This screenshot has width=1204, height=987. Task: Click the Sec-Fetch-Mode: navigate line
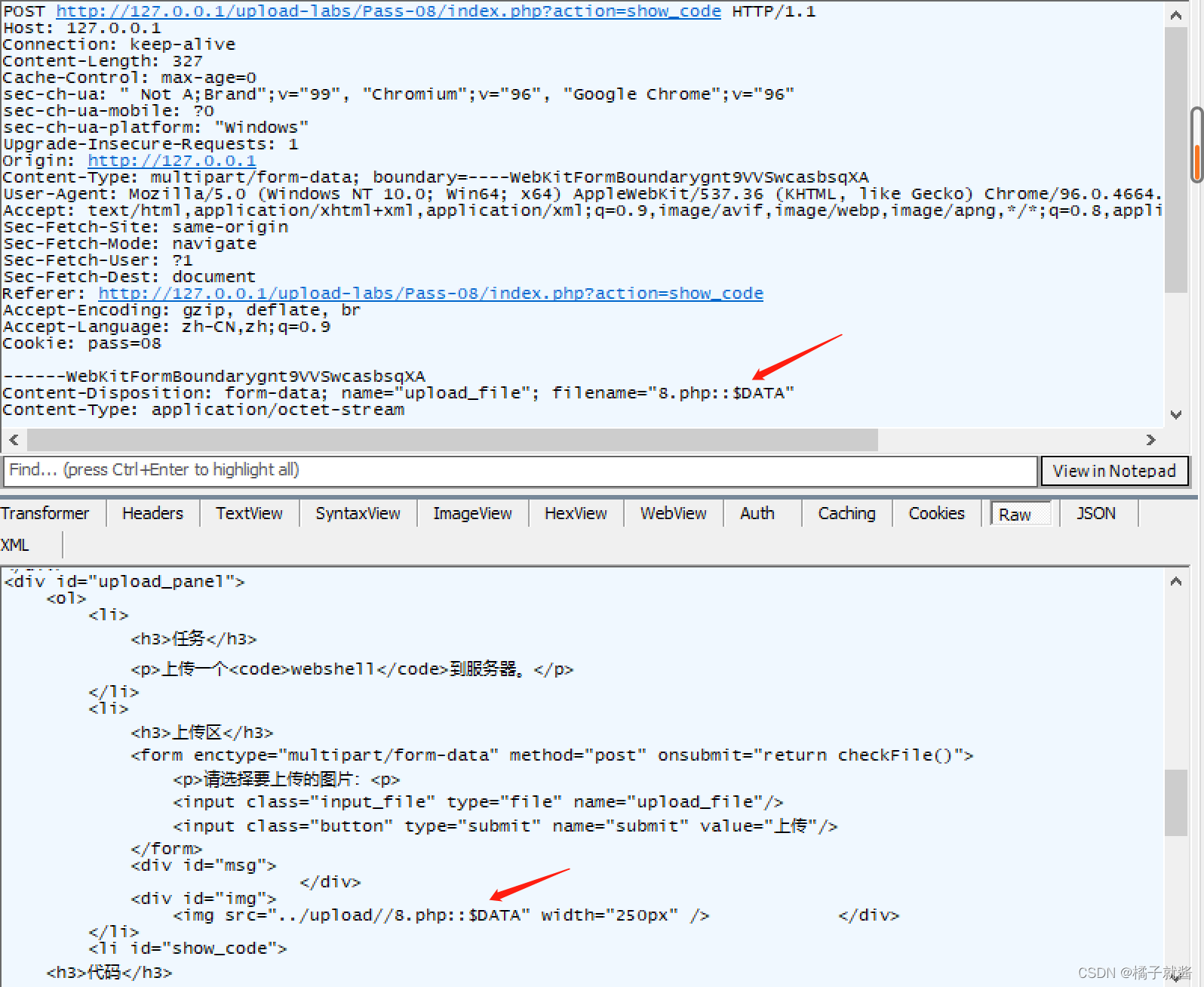point(129,244)
